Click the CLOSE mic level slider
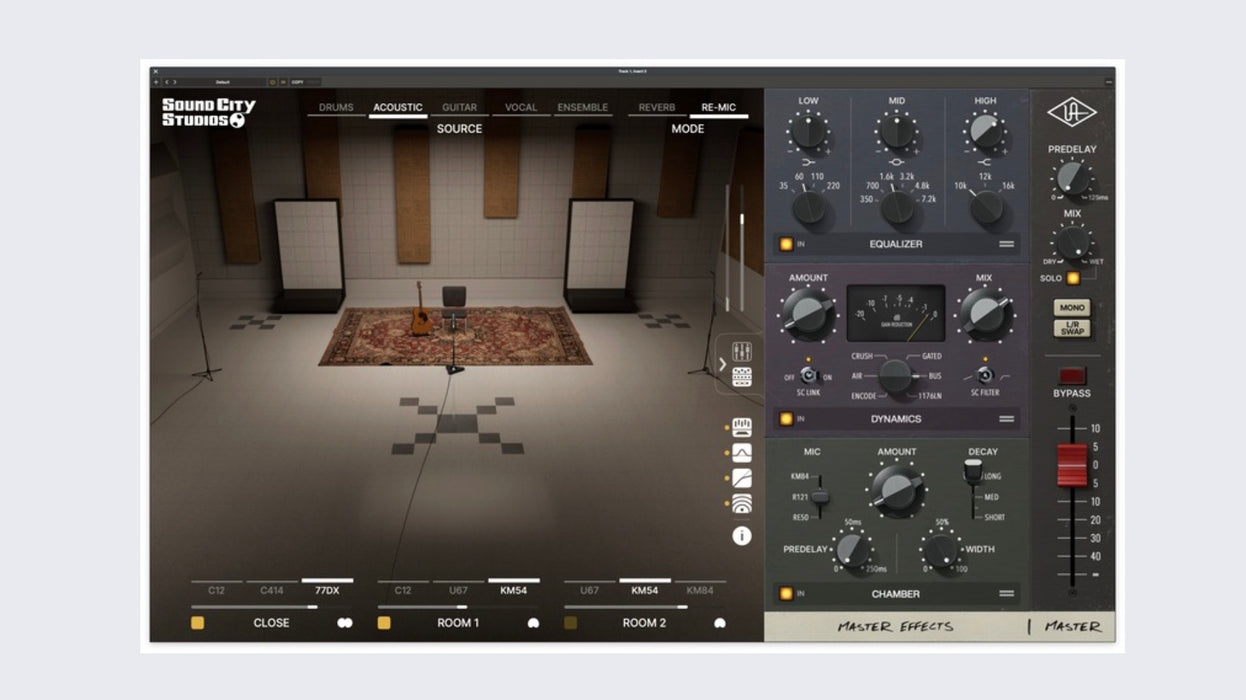This screenshot has height=700, width=1246. [271, 607]
